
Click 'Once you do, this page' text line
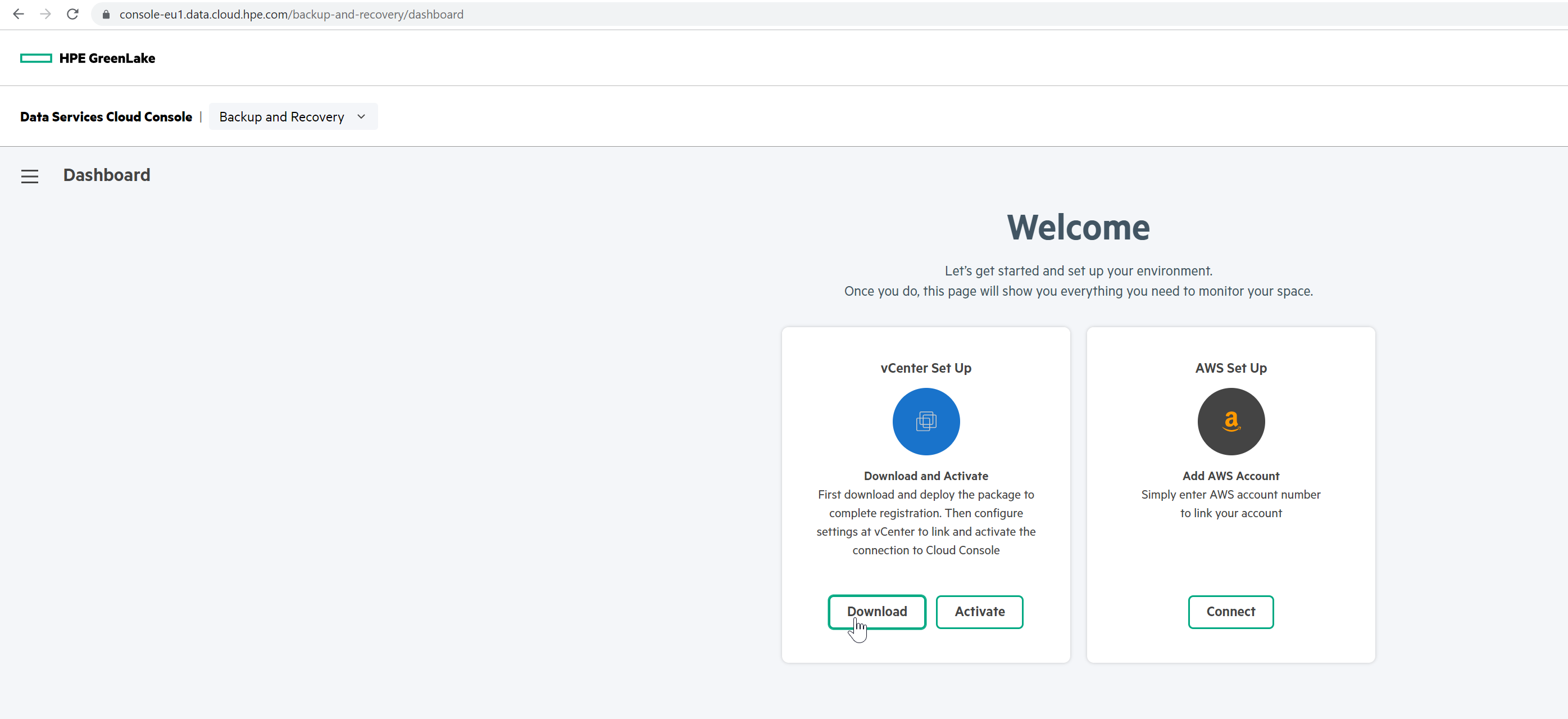click(1078, 291)
